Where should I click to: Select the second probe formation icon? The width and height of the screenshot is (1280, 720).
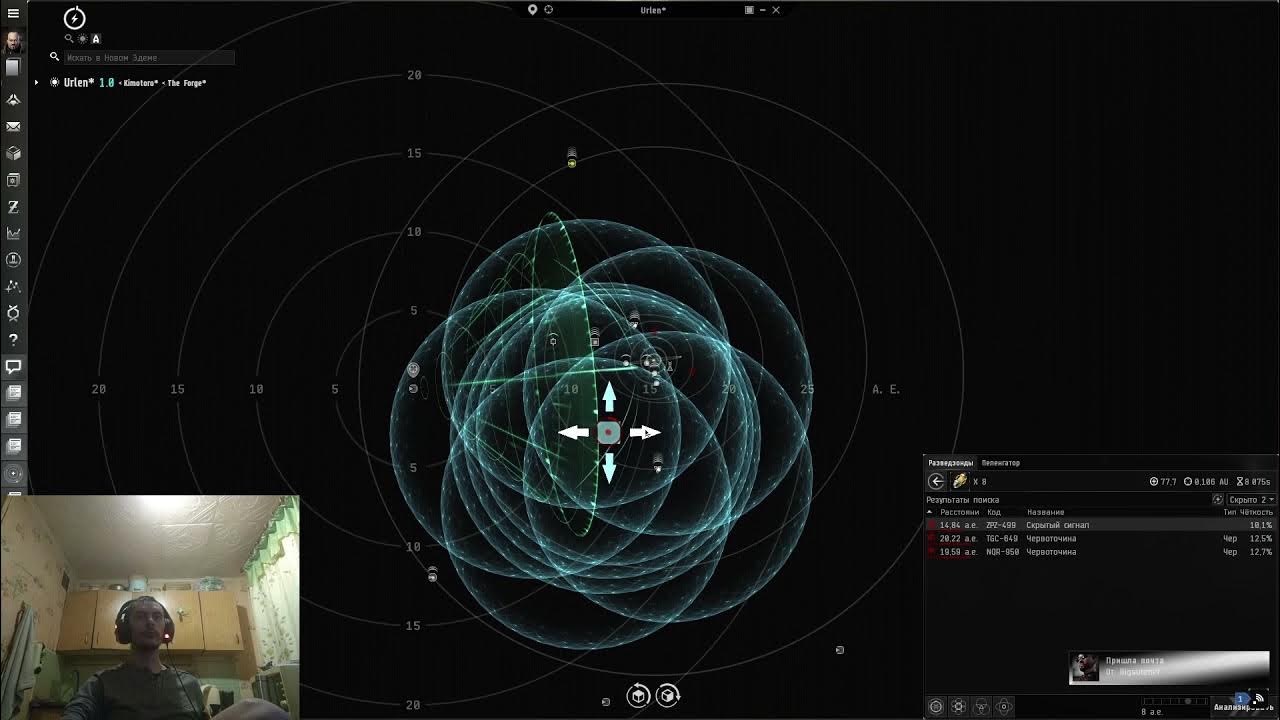point(958,706)
